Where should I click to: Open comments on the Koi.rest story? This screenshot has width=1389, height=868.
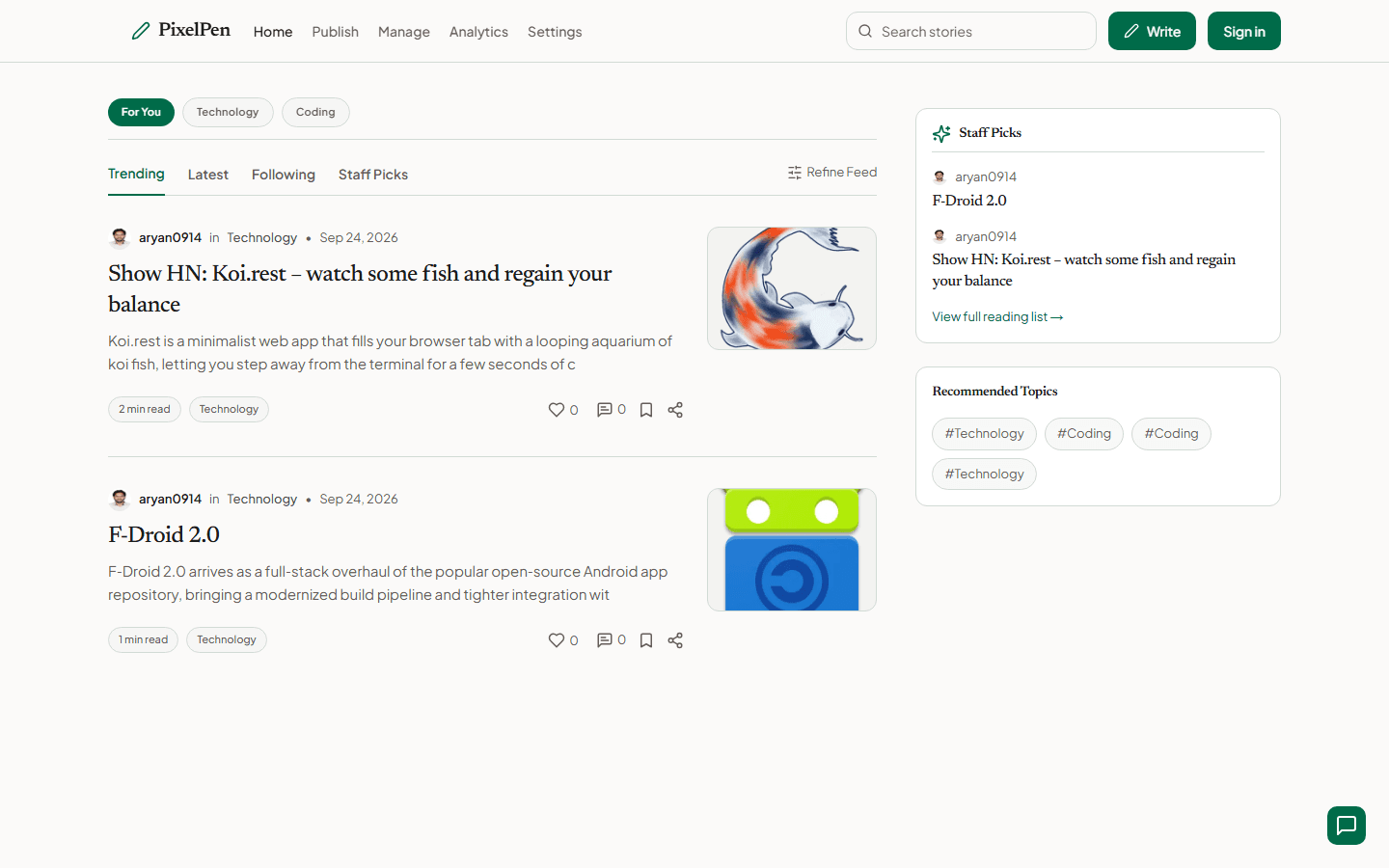click(605, 410)
